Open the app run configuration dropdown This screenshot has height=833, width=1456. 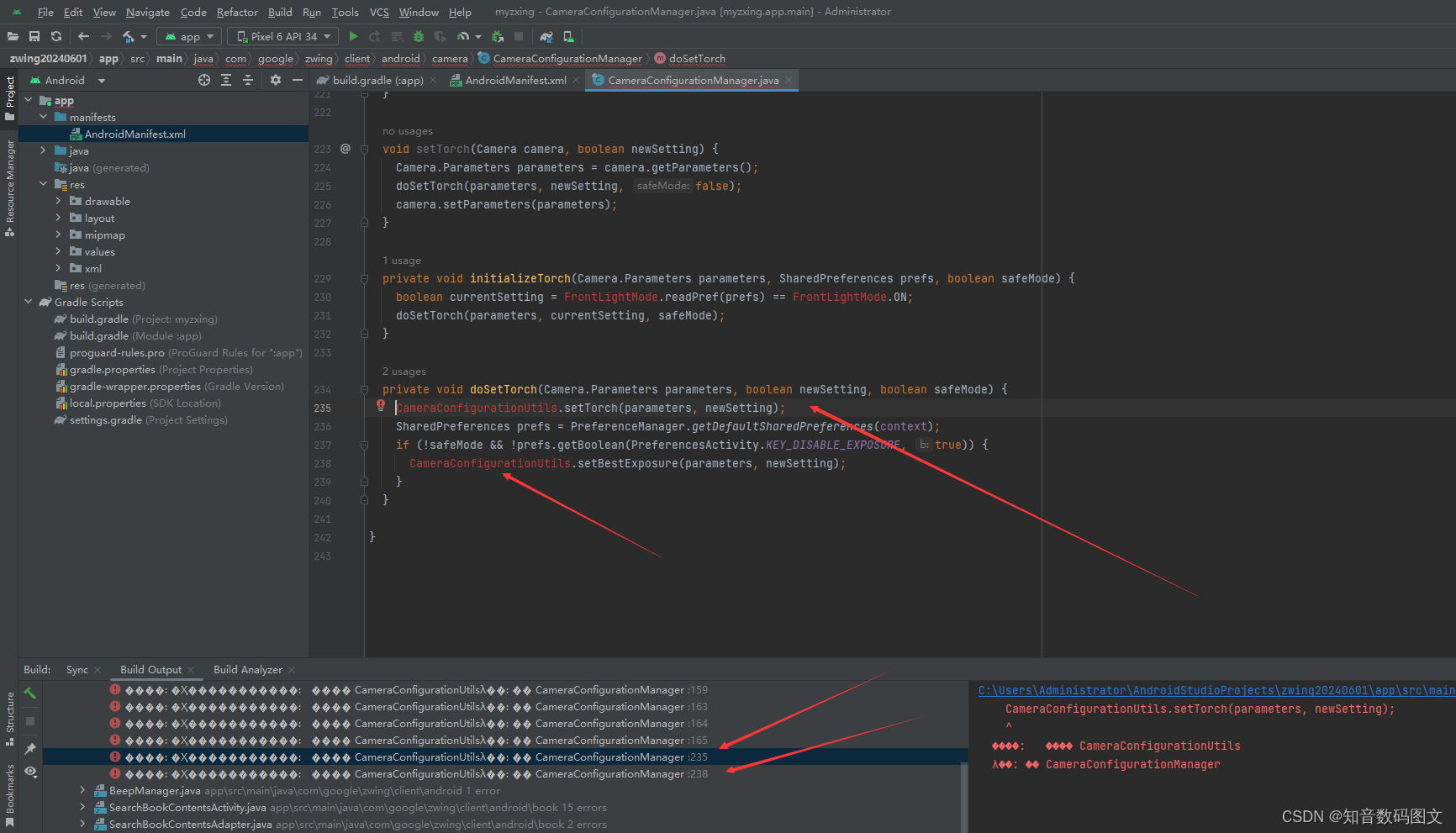coord(188,36)
